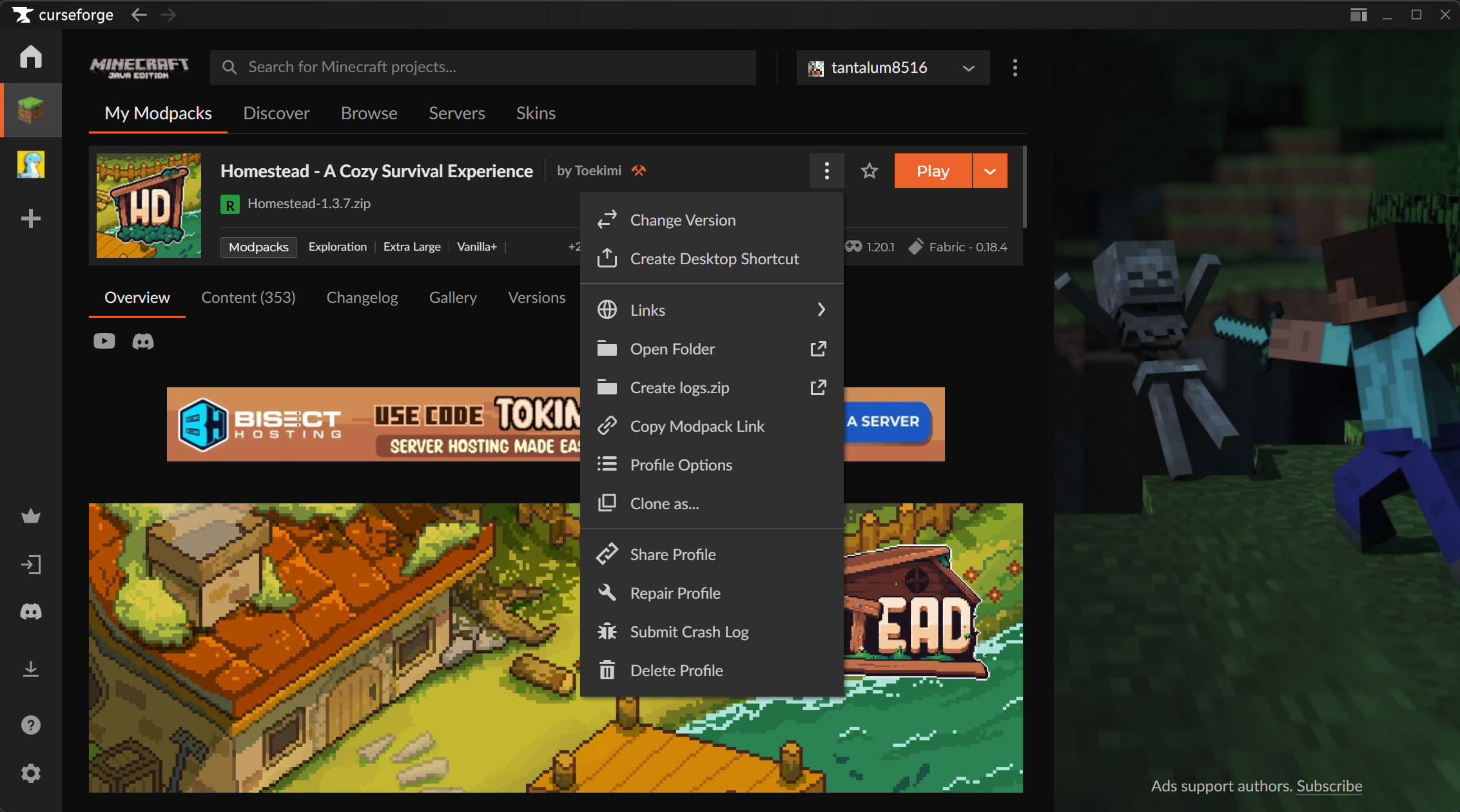Viewport: 1460px width, 812px height.
Task: Choose Create Desktop Shortcut
Action: tap(712, 258)
